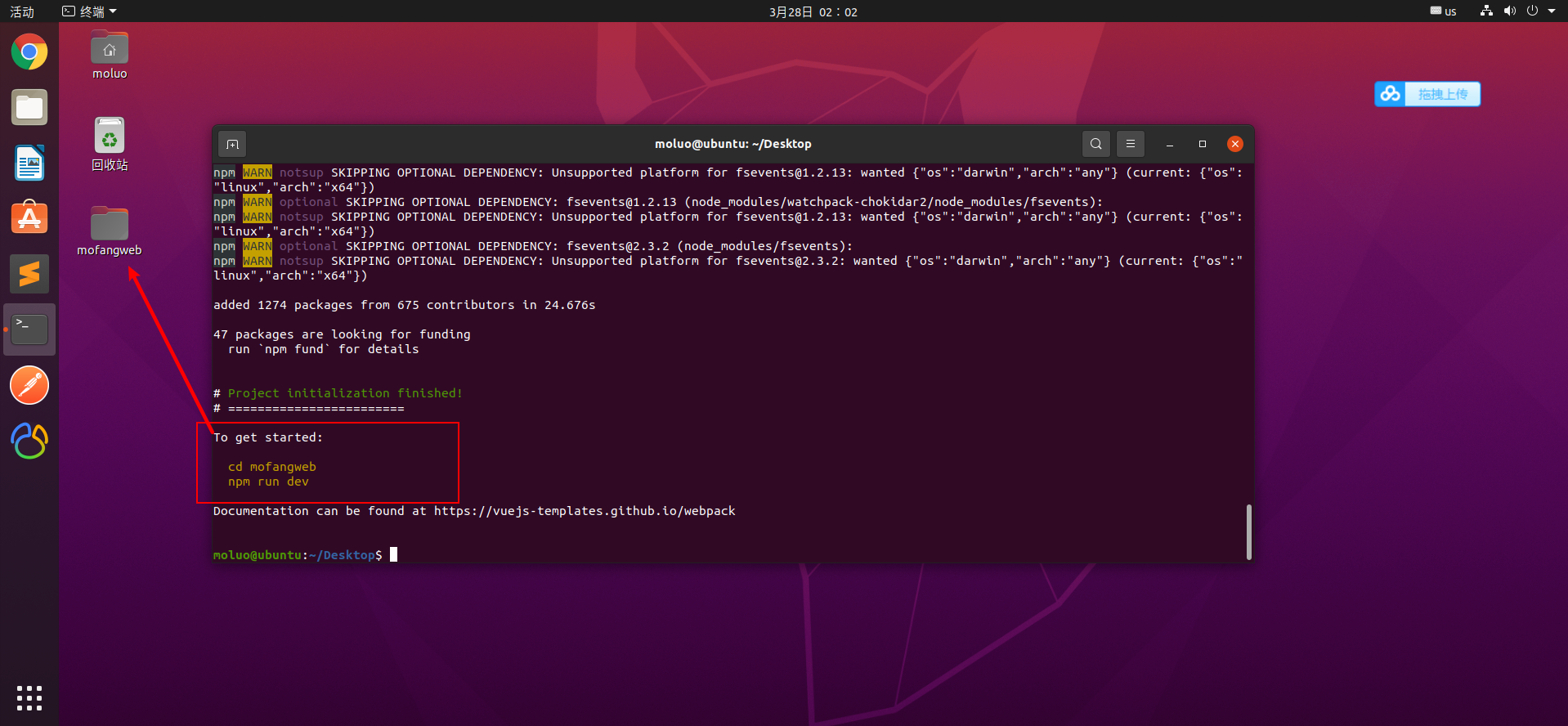This screenshot has height=726, width=1568.
Task: Open Postman from the dock
Action: point(29,385)
